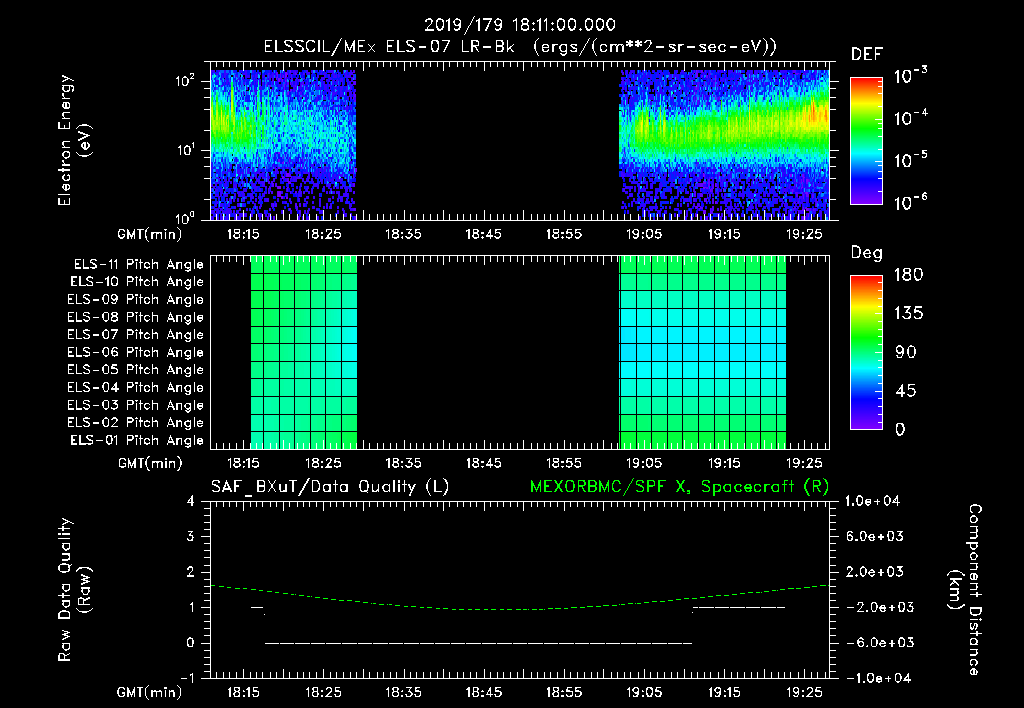1024x708 pixels.
Task: Click the green 'MEXORBMC/SPF X, Spacecraft (R)' title
Action: point(679,487)
